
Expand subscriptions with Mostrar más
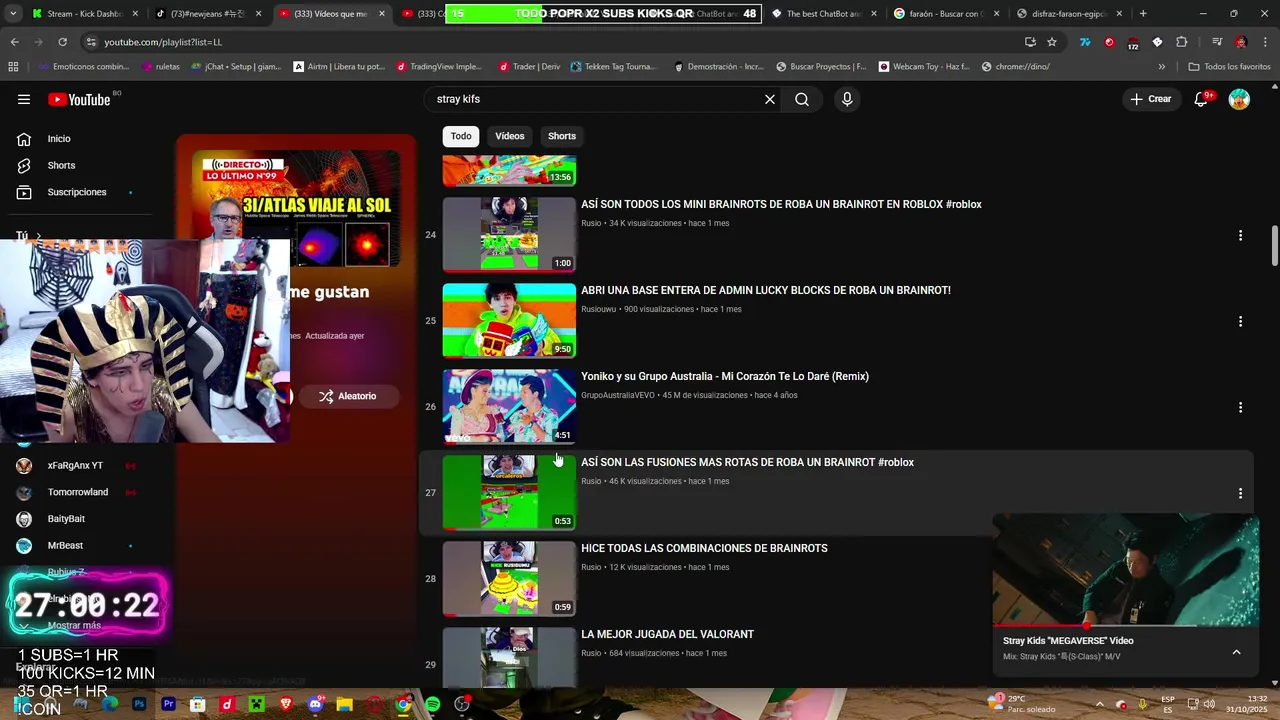tap(74, 625)
